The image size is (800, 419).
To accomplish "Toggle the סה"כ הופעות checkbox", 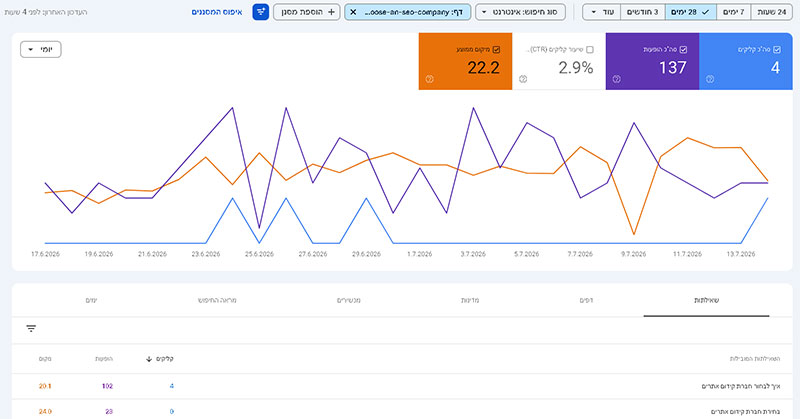I will (x=683, y=50).
